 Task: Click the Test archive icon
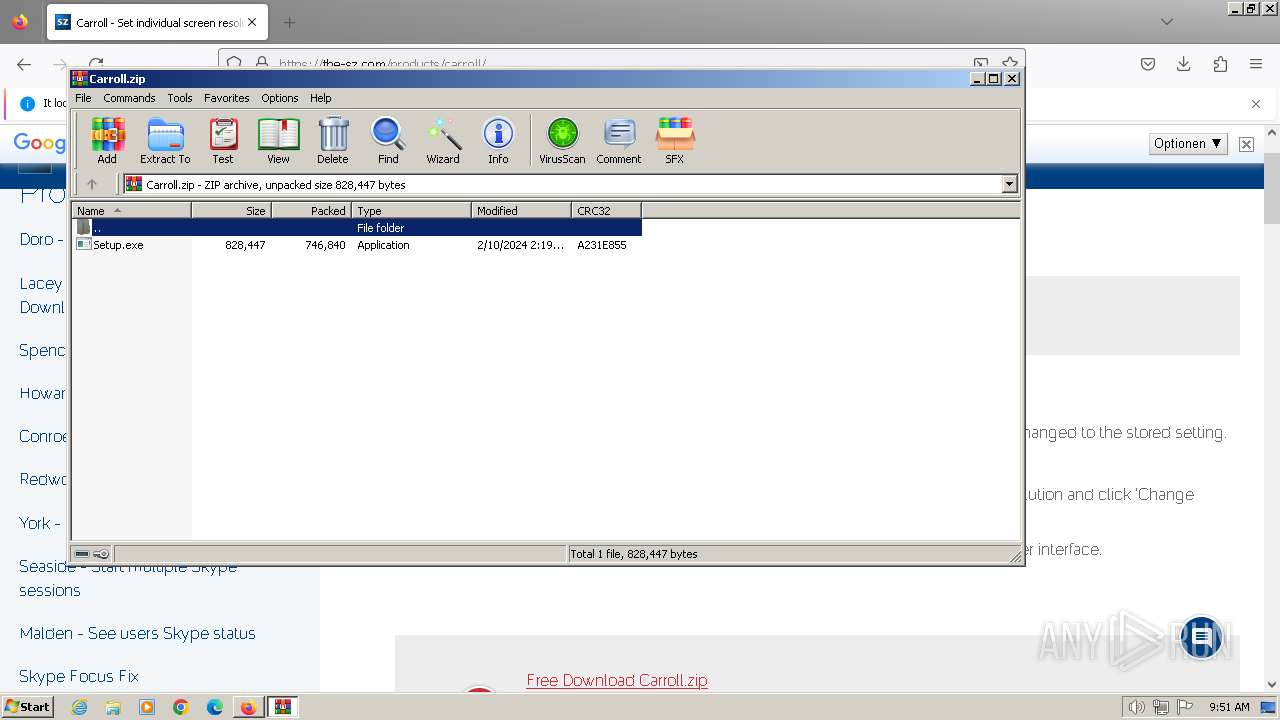[x=223, y=140]
